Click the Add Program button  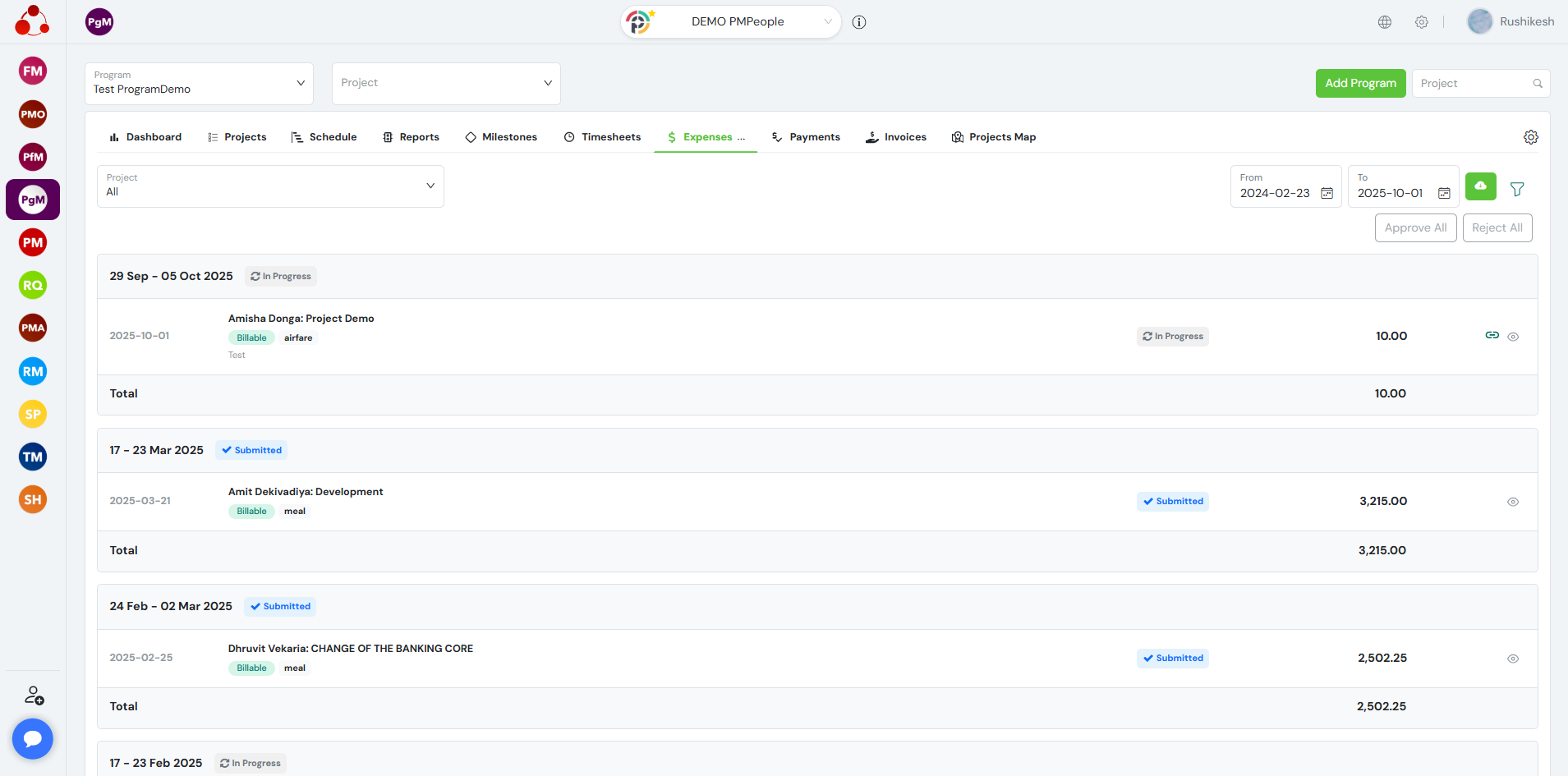click(1360, 83)
